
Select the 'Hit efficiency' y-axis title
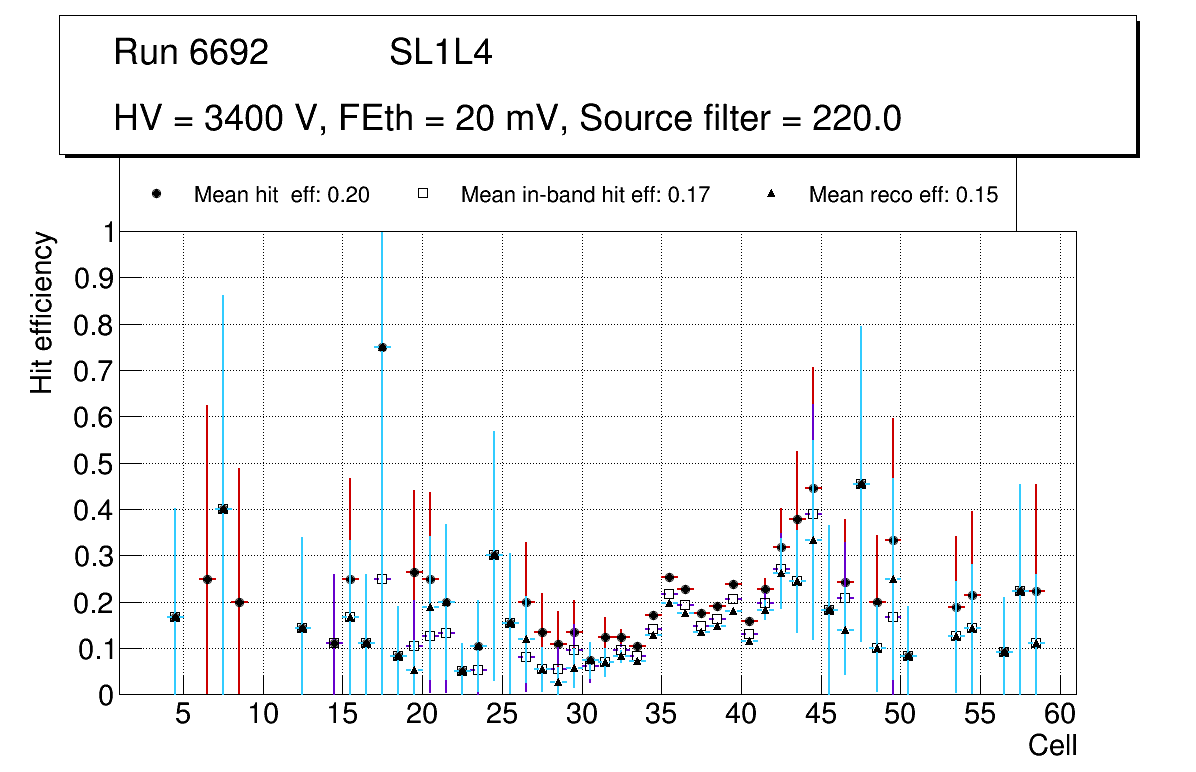pyautogui.click(x=41, y=312)
